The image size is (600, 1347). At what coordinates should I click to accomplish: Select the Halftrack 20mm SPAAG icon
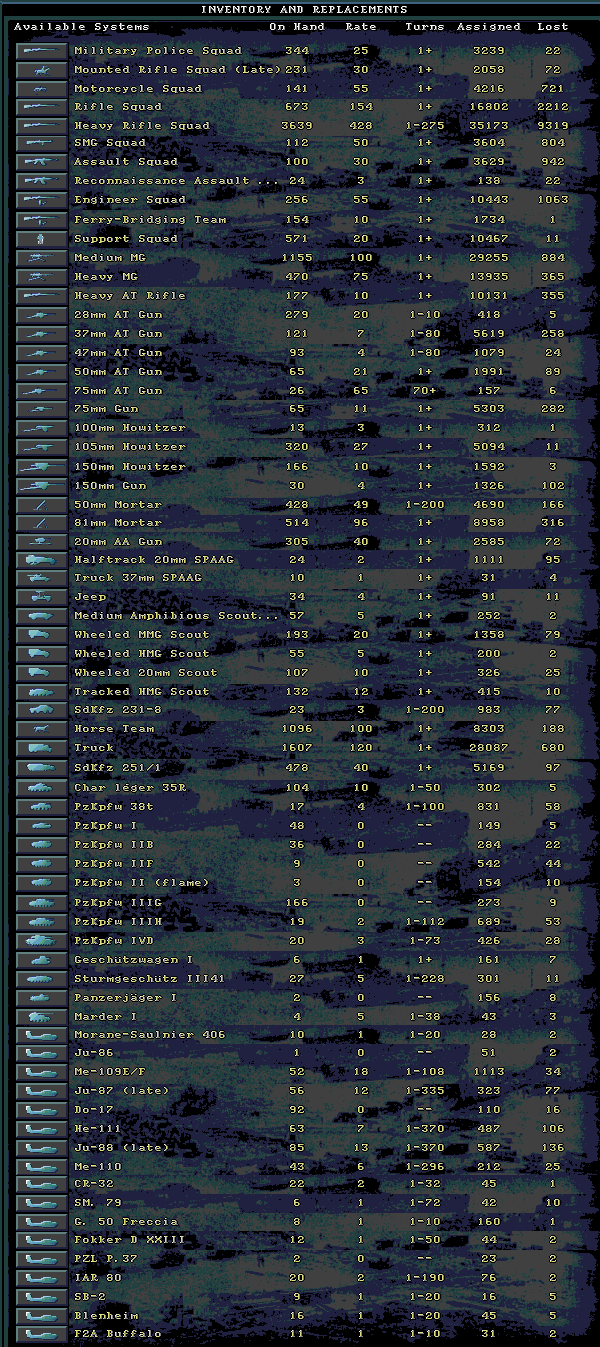pyautogui.click(x=42, y=560)
